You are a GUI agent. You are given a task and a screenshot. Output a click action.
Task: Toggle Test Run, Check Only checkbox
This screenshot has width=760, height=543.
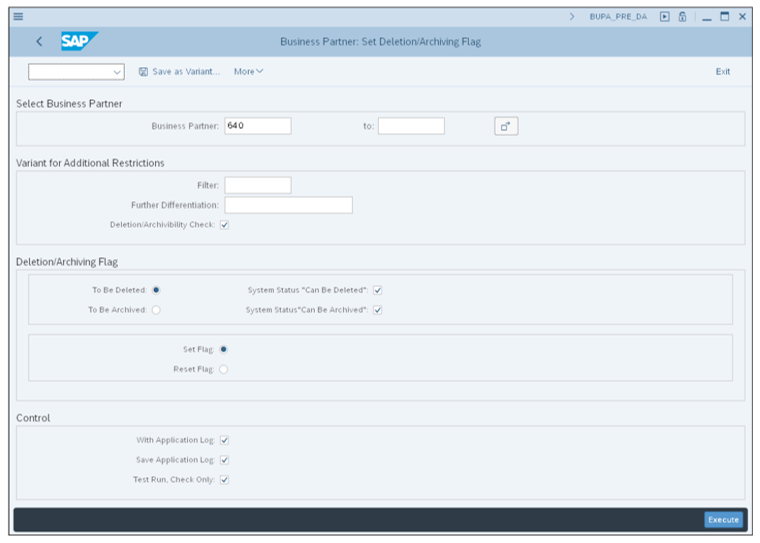(x=224, y=480)
